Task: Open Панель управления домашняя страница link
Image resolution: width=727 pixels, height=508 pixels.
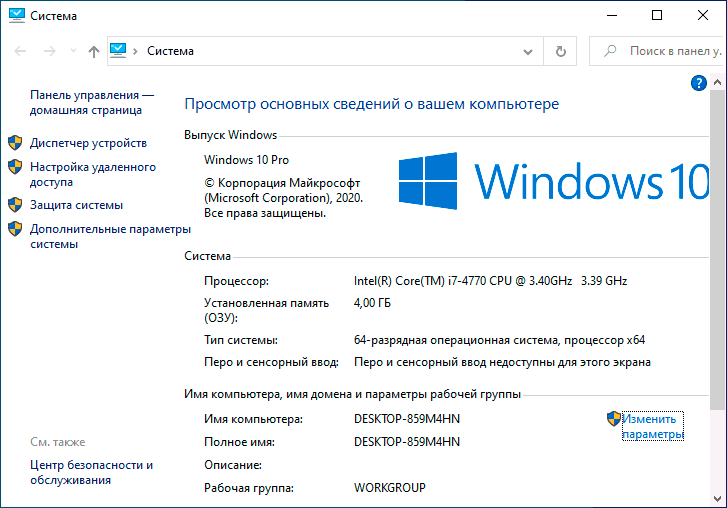Action: coord(92,102)
